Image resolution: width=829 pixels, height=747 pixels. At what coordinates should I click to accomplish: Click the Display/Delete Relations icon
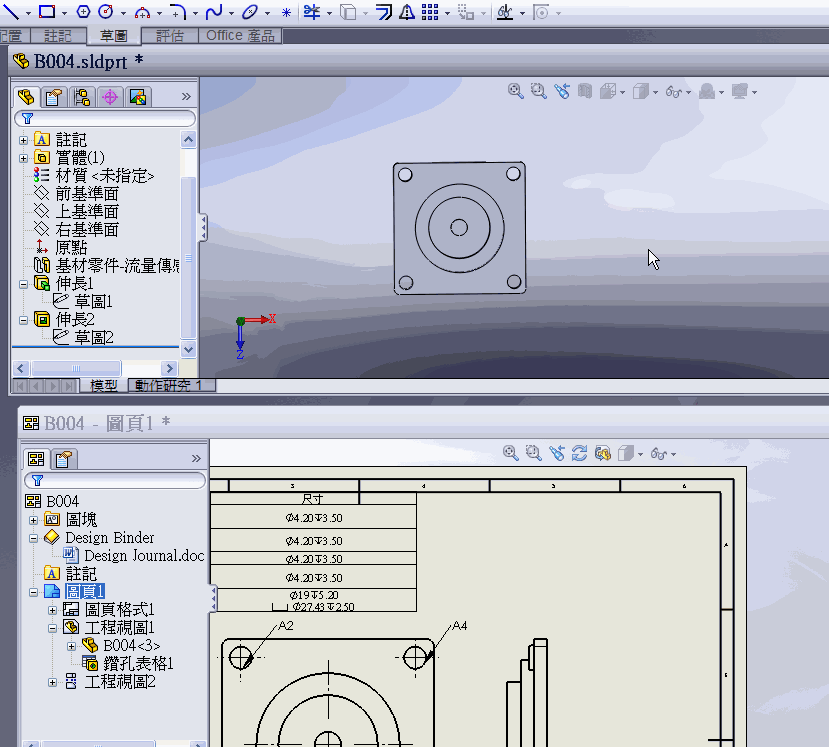click(505, 12)
